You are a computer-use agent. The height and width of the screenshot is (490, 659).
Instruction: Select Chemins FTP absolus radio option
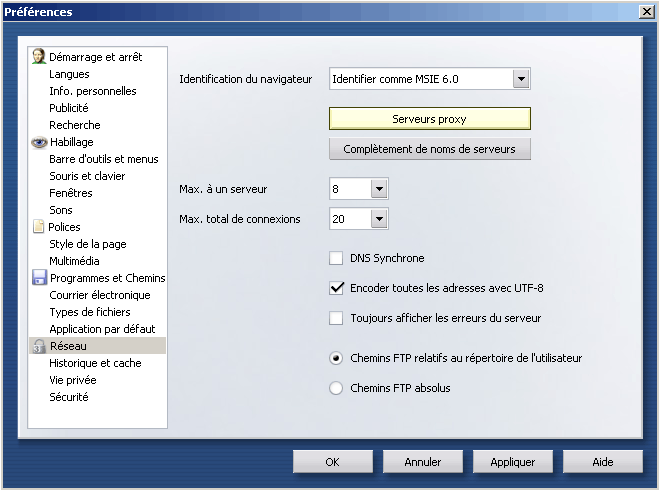click(336, 387)
